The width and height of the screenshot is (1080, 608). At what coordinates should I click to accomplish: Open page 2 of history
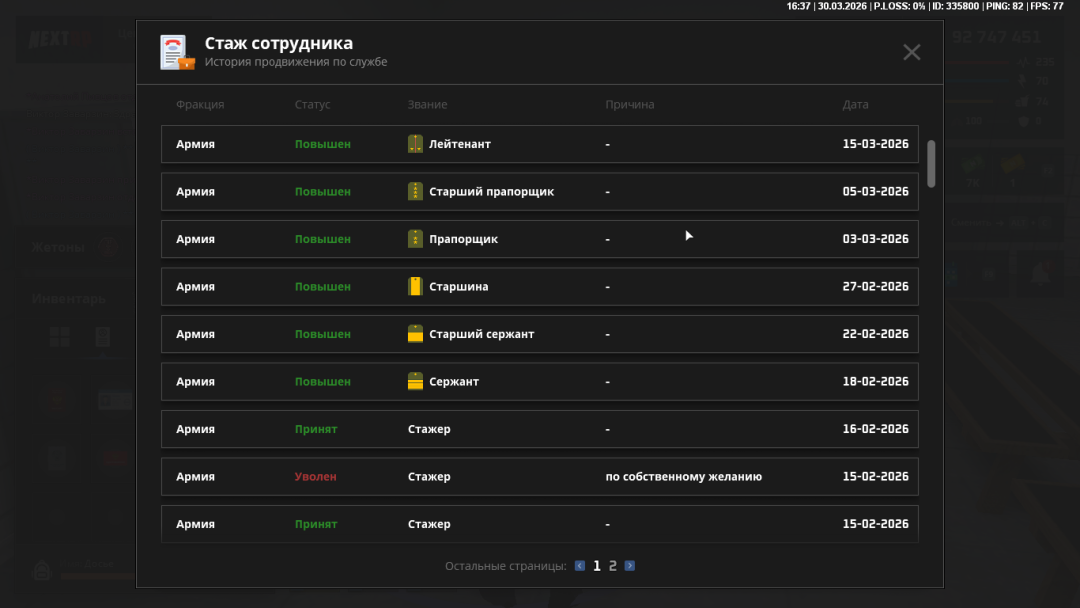coord(613,566)
